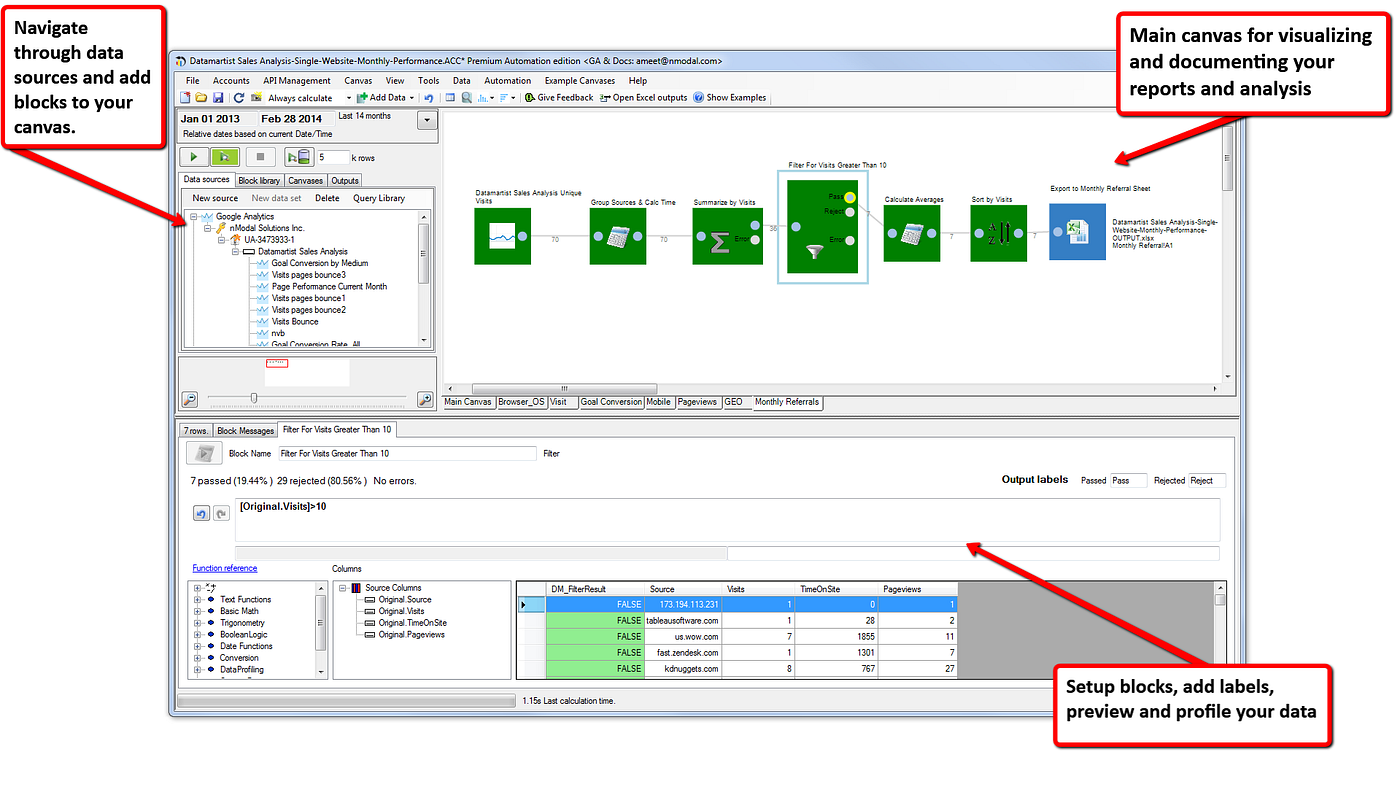The width and height of the screenshot is (1400, 786).
Task: Click the Passed output label field
Action: (1128, 480)
